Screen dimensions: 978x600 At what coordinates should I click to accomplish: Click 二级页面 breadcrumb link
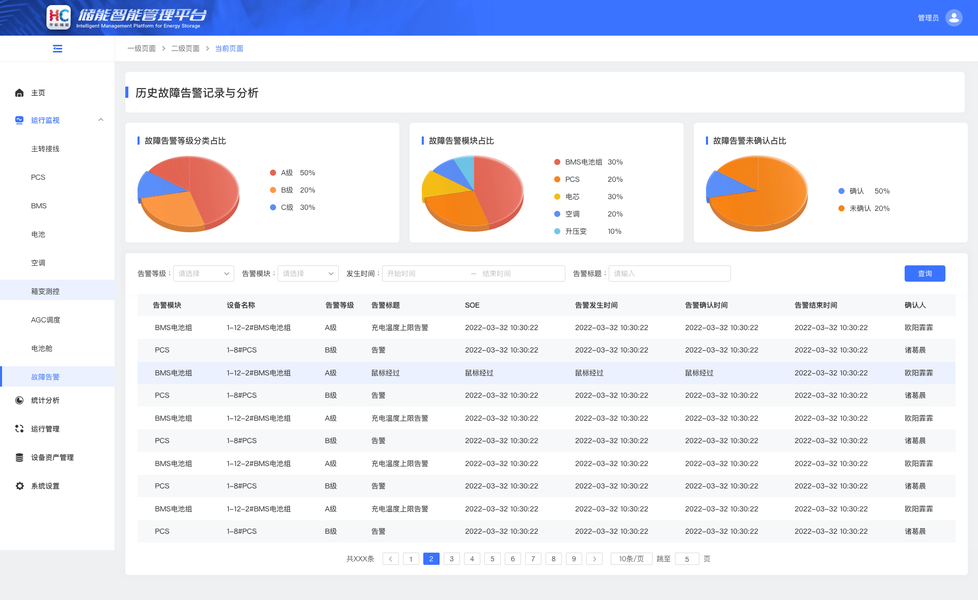[185, 49]
